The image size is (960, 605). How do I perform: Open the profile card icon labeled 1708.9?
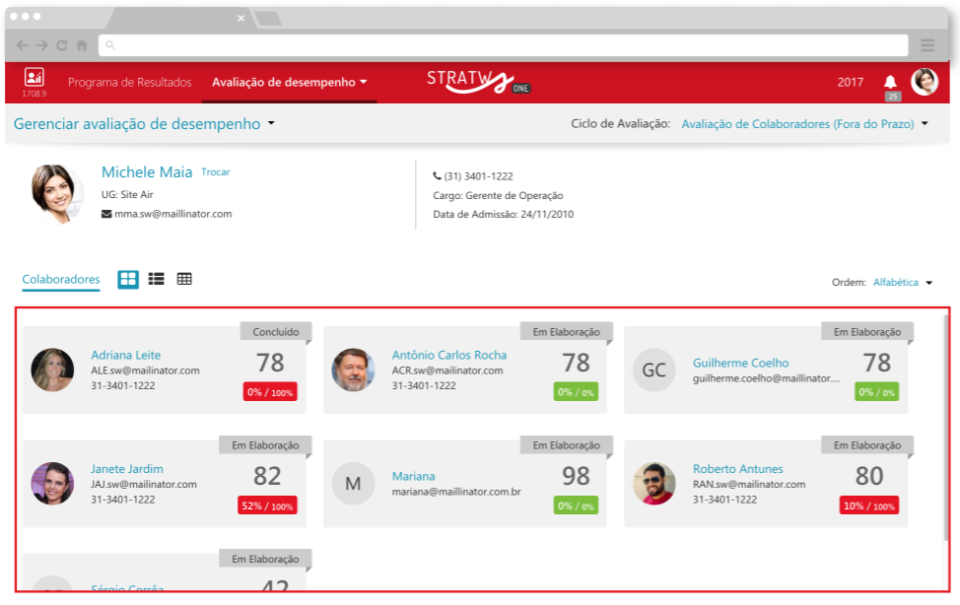[34, 82]
